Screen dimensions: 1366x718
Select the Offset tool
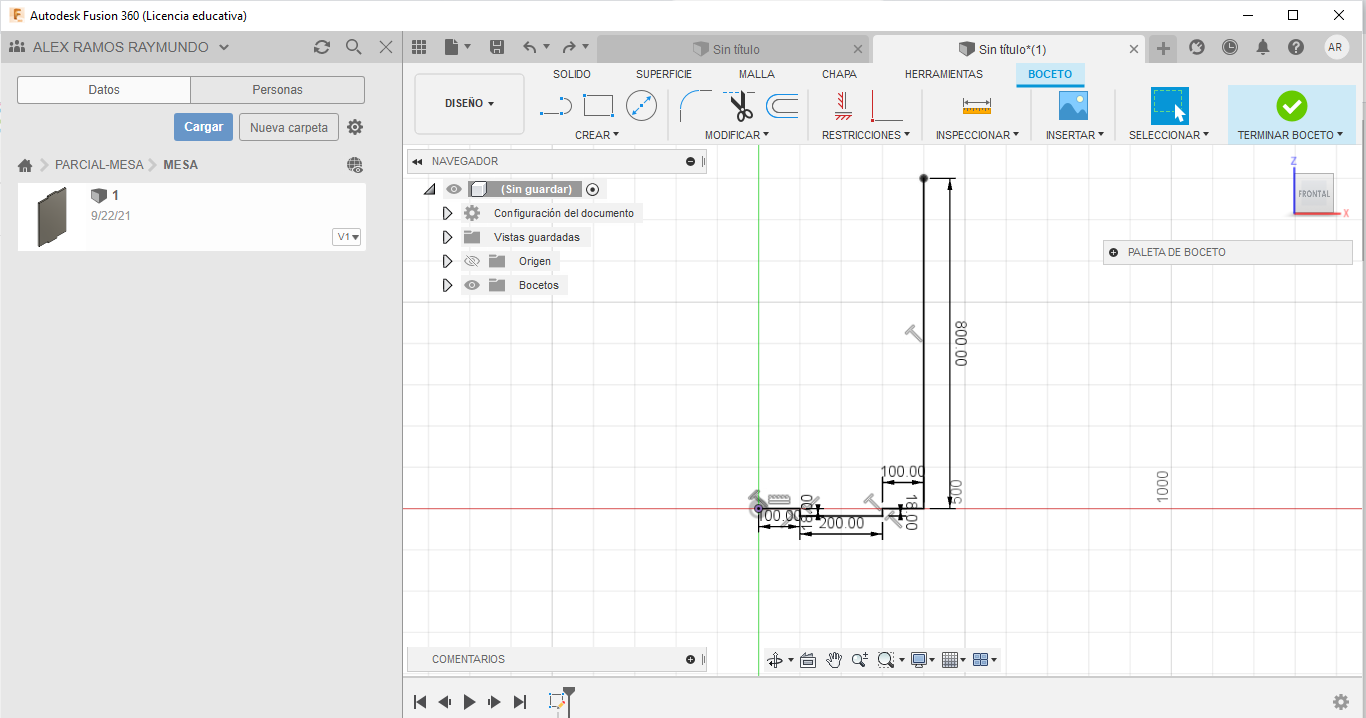pos(782,106)
